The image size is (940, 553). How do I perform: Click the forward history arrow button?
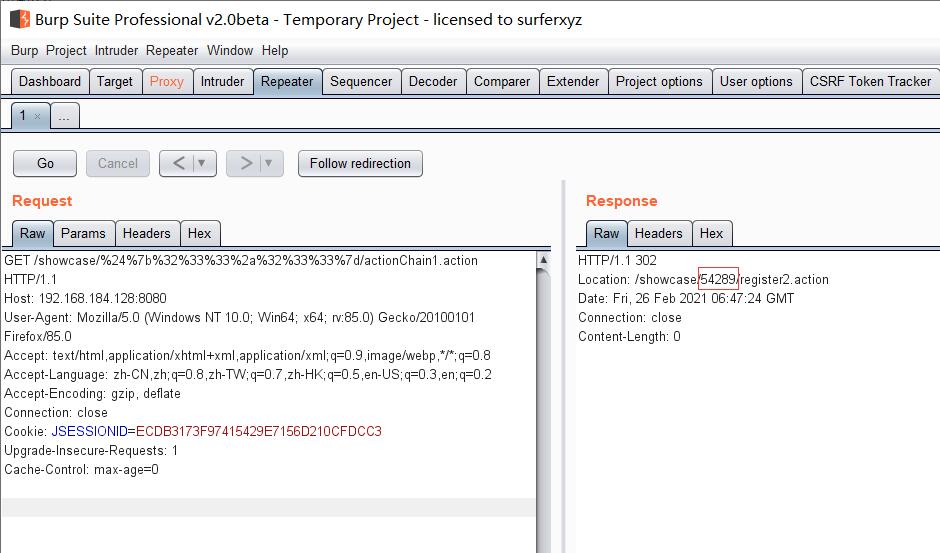[245, 163]
